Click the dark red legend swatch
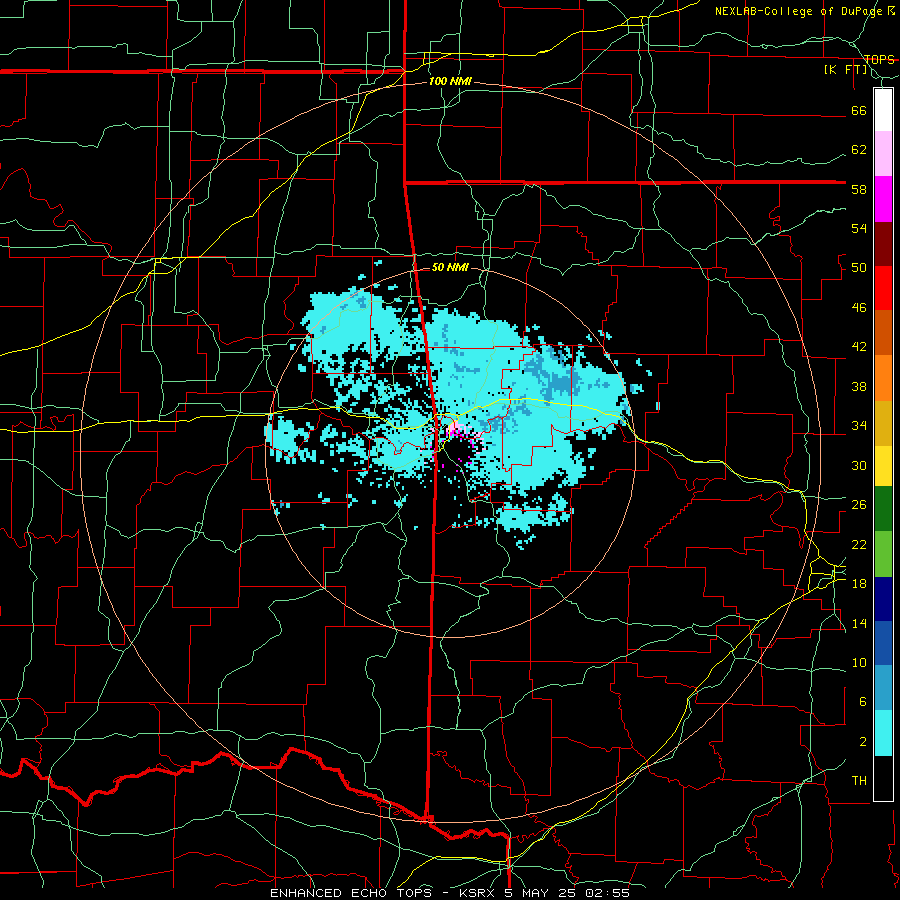 pos(883,244)
